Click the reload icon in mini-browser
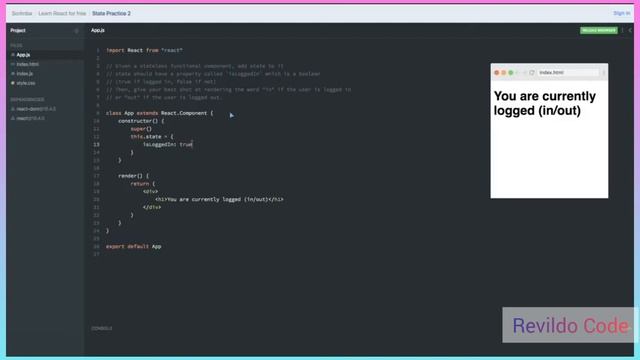This screenshot has width=640, height=360. click(531, 72)
